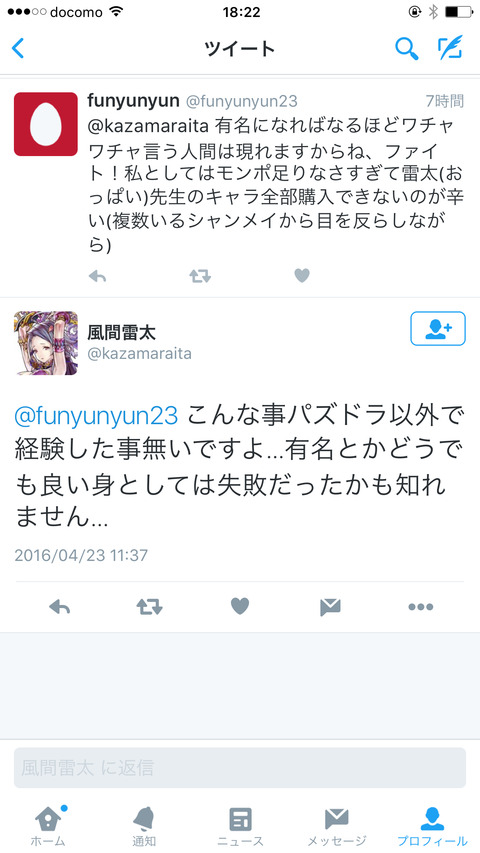
Task: Like funyunyun's tweet with heart
Action: 301,276
